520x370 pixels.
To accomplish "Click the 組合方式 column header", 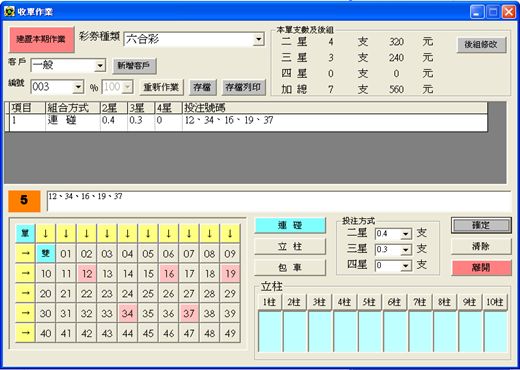I will 73,108.
